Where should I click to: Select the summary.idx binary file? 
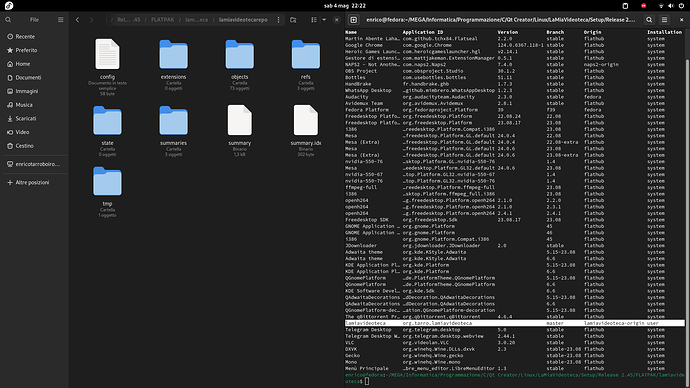coord(305,128)
